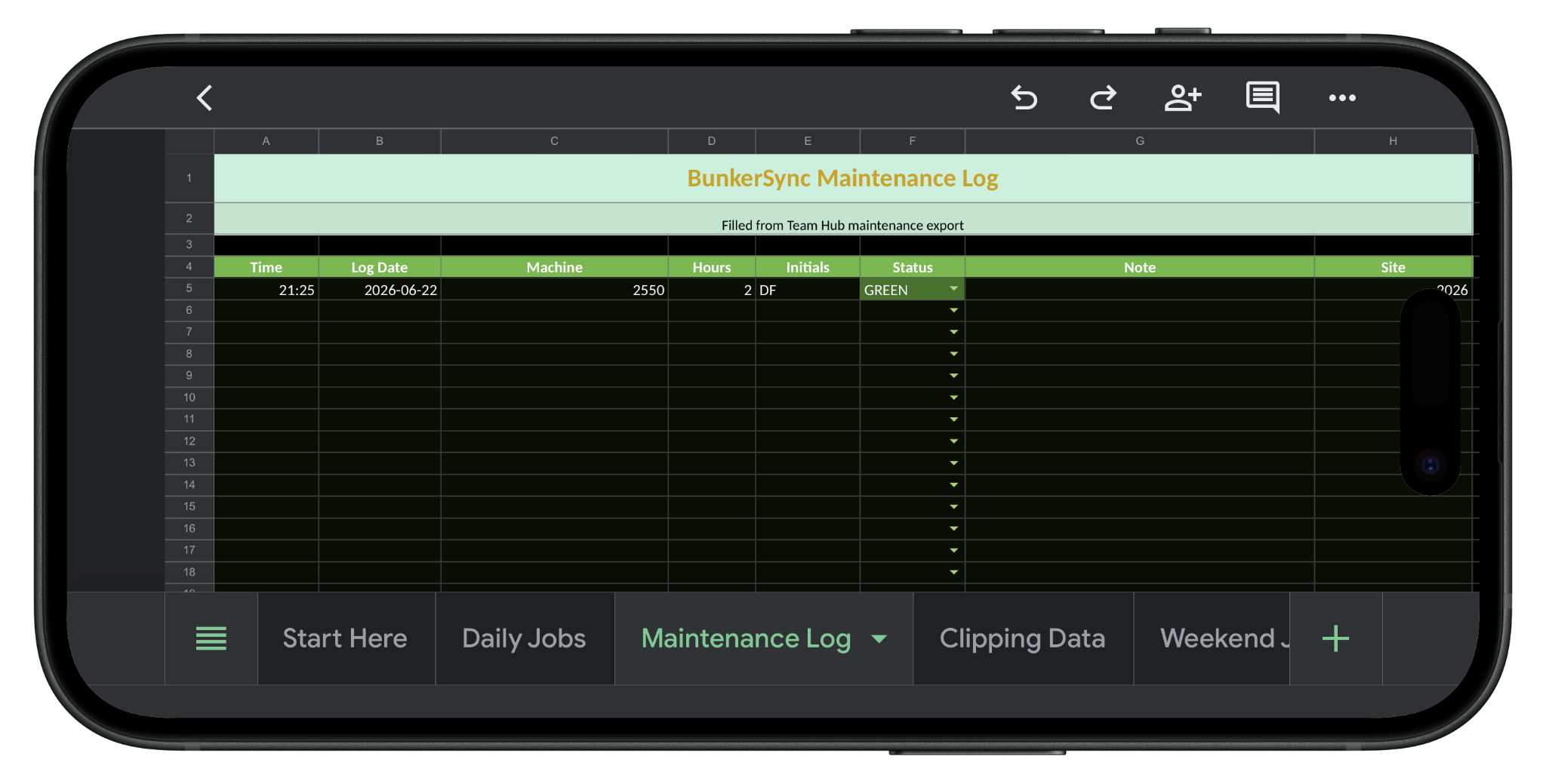Open the Status dropdown in row 12
Image resolution: width=1546 pixels, height=784 pixels.
click(x=954, y=441)
